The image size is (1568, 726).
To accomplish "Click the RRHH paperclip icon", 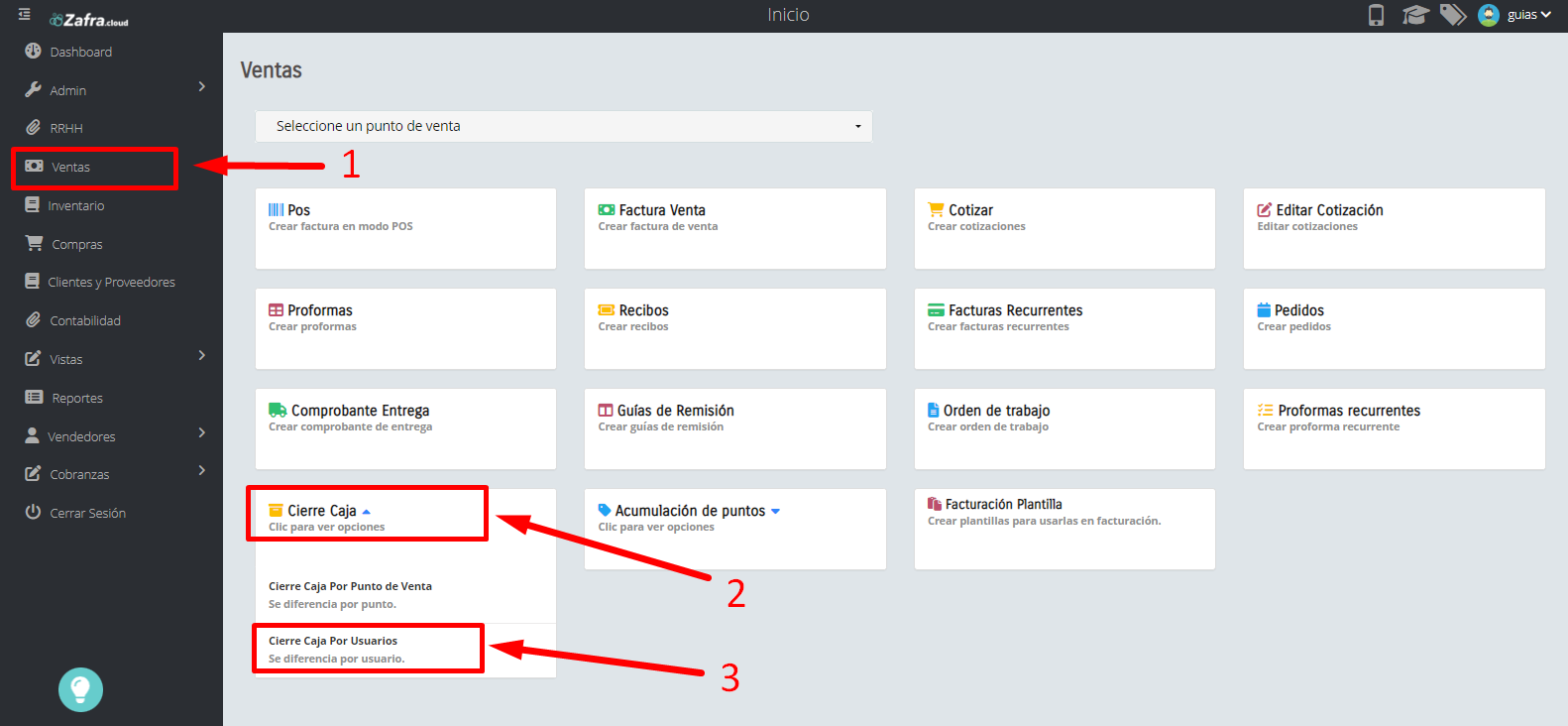I will click(x=33, y=128).
